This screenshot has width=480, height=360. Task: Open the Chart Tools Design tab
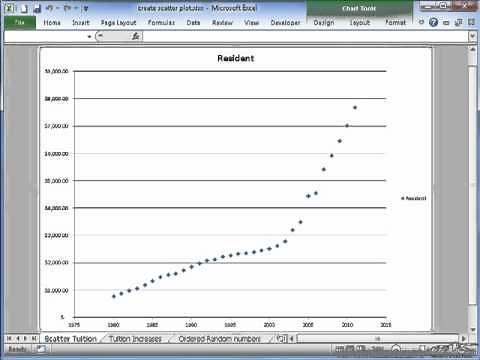click(x=324, y=23)
